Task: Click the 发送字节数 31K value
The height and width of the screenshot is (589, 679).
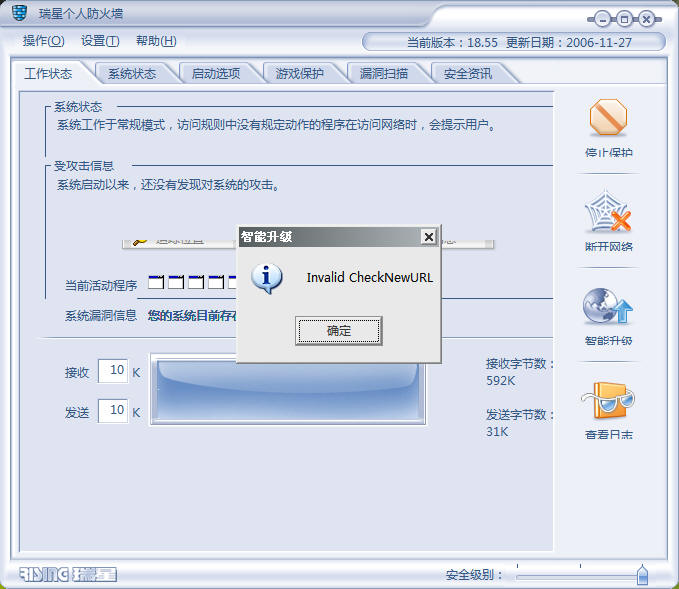Action: [497, 432]
